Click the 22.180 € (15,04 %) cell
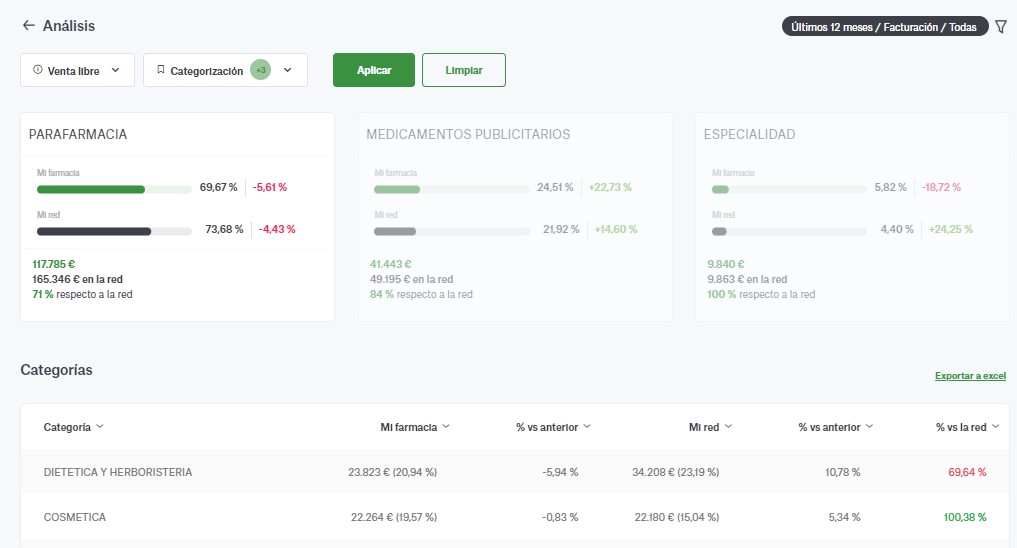This screenshot has height=548, width=1017. (676, 517)
